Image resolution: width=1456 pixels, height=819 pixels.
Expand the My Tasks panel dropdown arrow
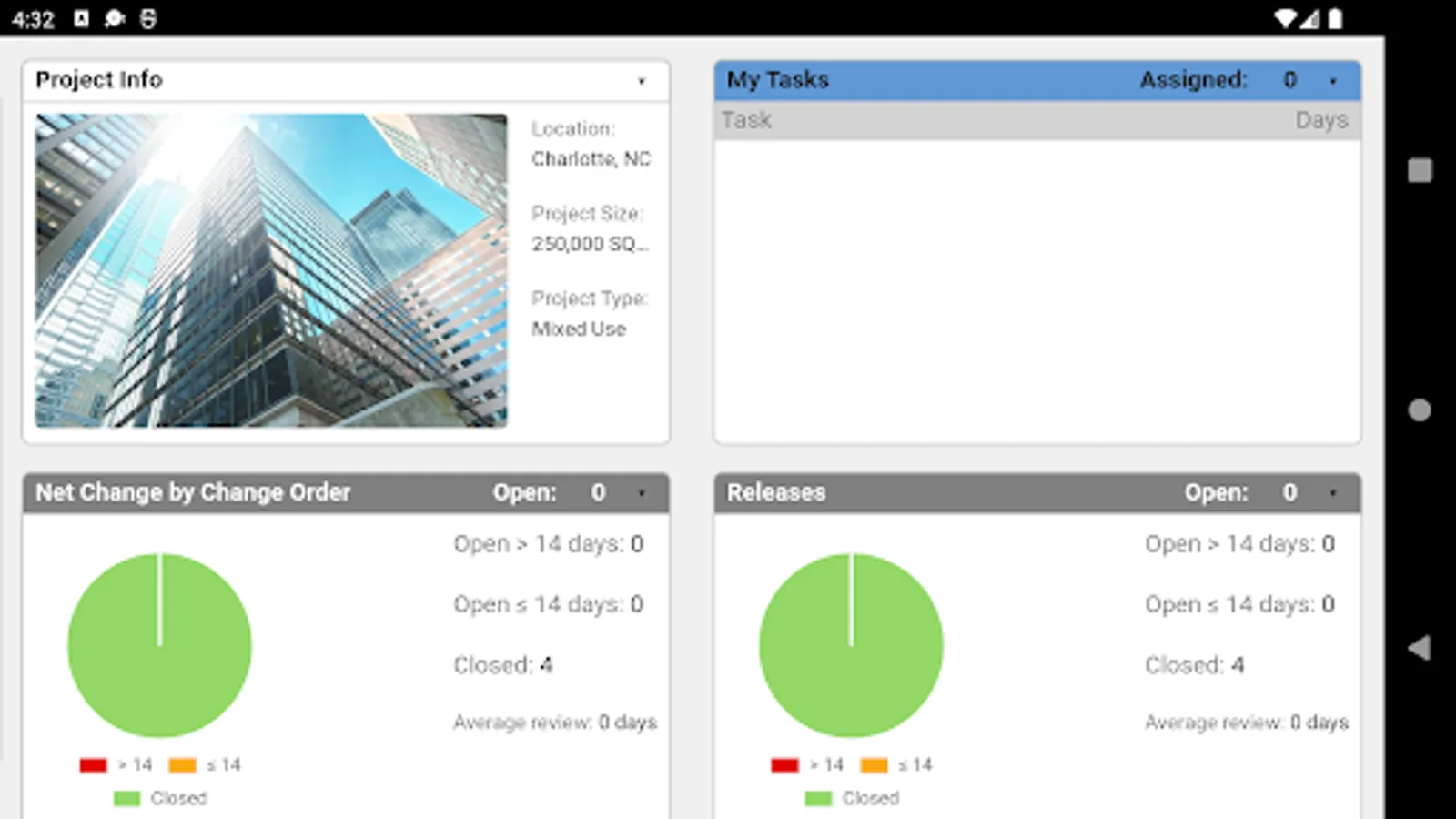1333,81
